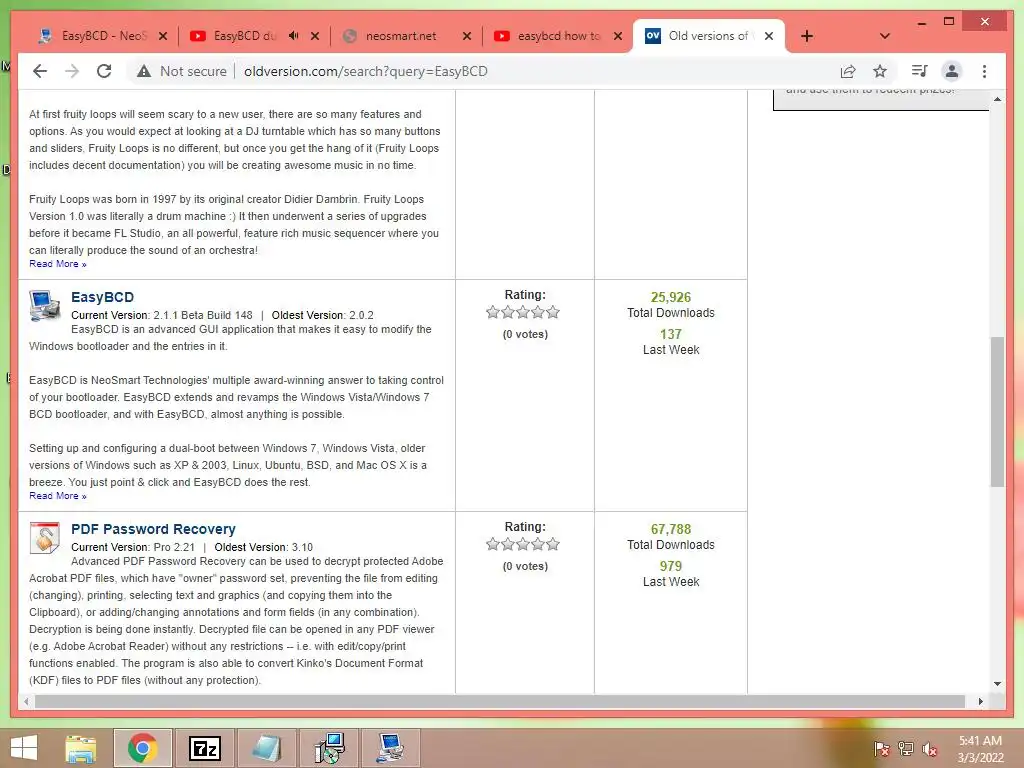Click the horizontal scrollbar left arrow
Screen dimensions: 1024x768
click(x=26, y=701)
